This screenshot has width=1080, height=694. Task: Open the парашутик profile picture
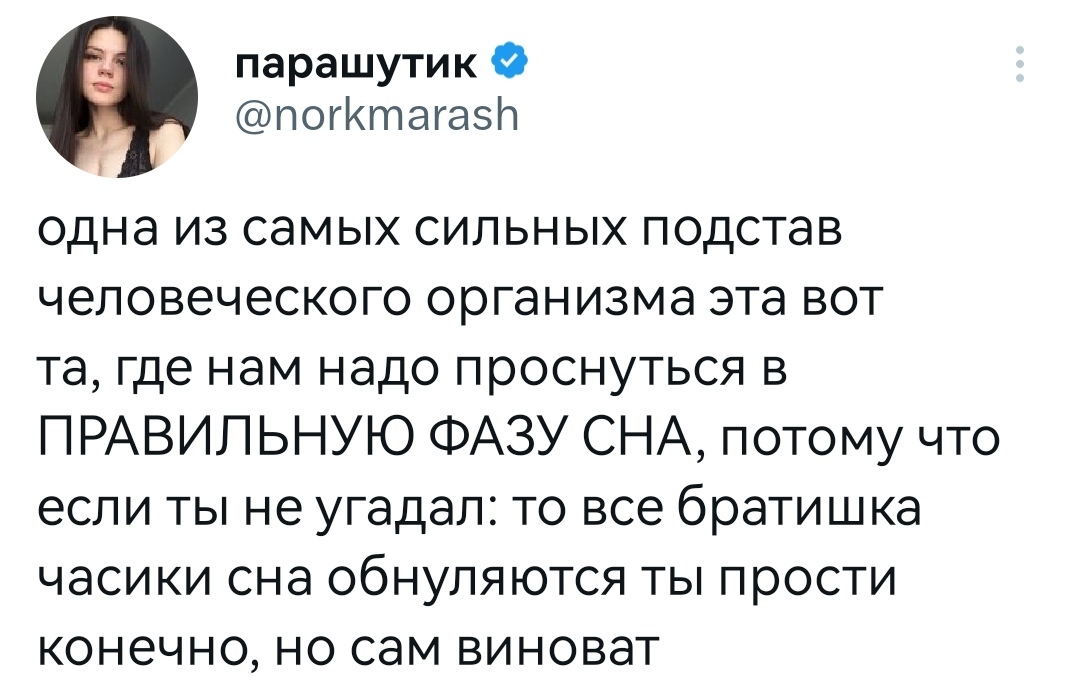[117, 97]
